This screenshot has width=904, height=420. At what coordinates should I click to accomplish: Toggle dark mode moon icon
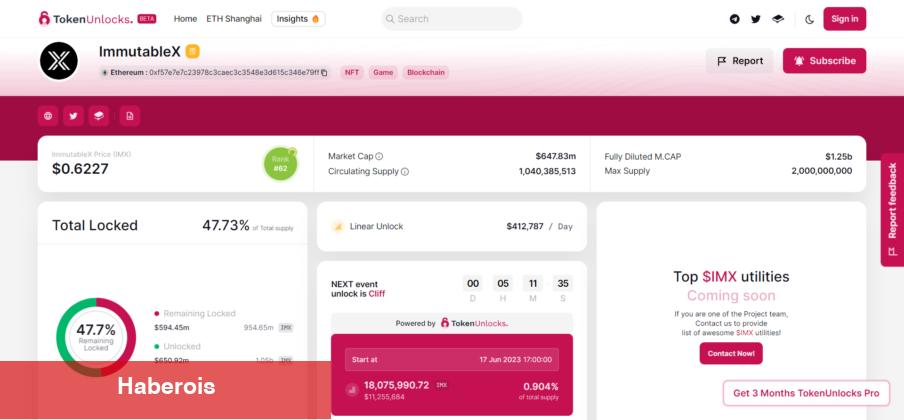(809, 19)
